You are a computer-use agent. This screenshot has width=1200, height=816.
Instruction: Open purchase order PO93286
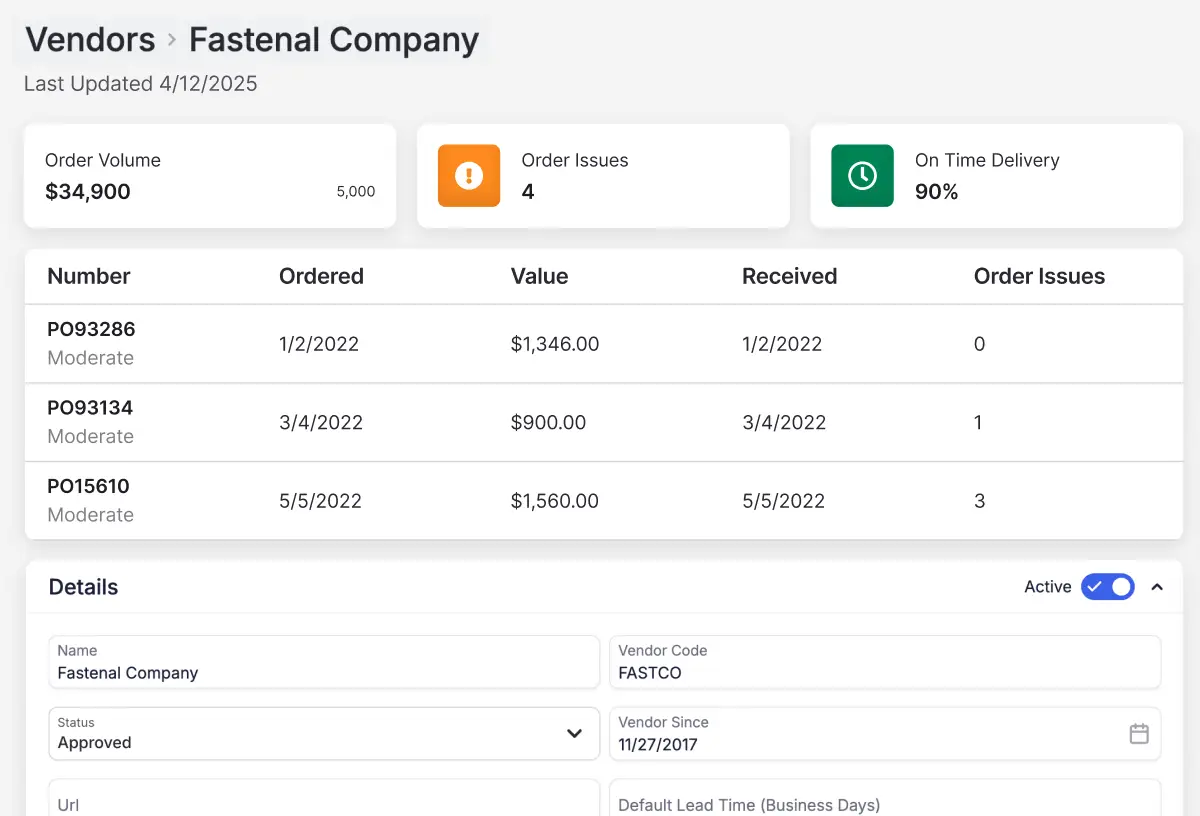[91, 329]
